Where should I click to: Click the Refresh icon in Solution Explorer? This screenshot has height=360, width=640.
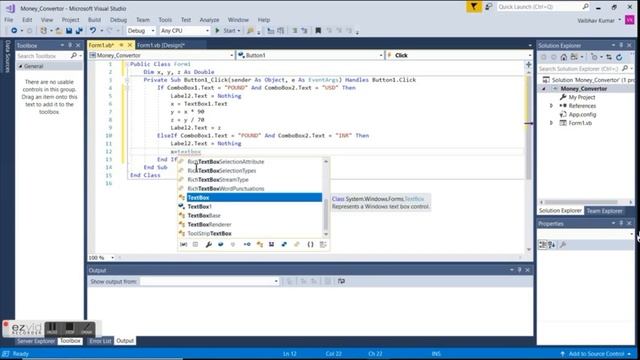click(x=619, y=58)
